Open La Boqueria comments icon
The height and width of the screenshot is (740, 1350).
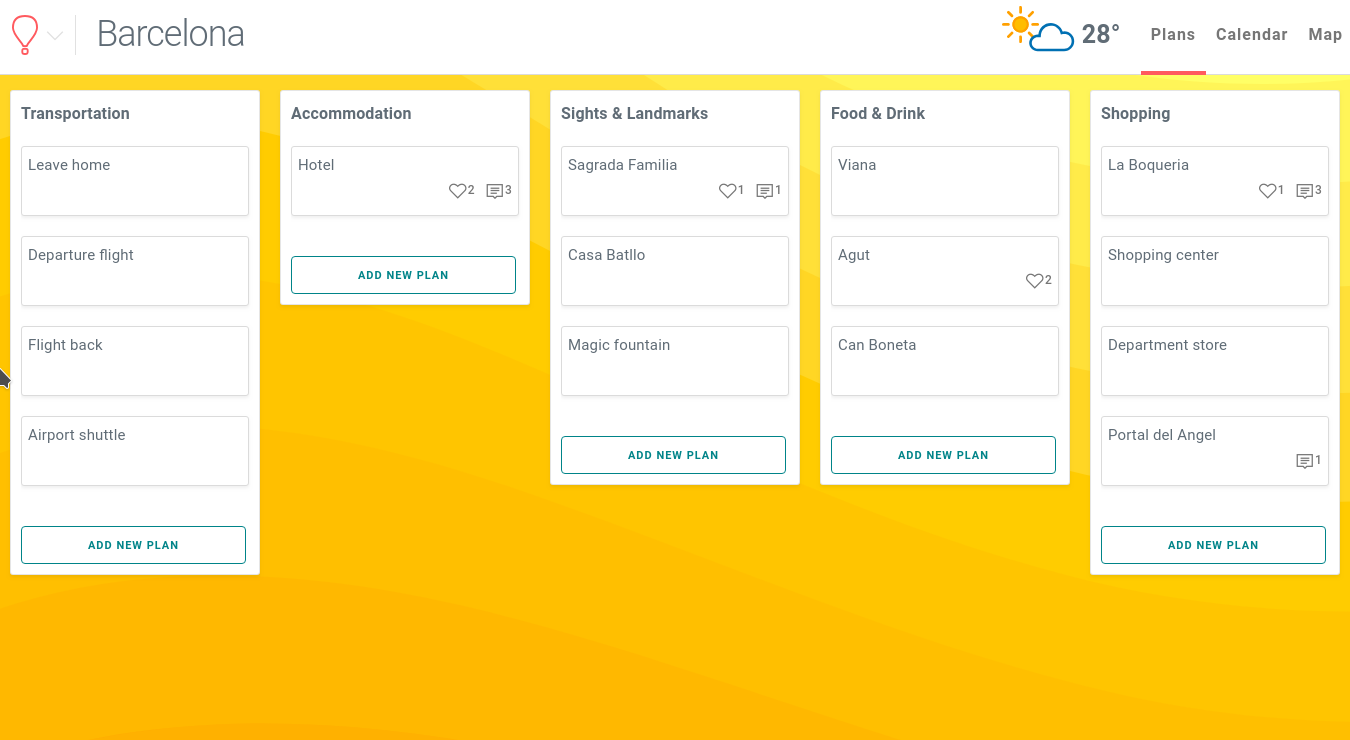(1304, 191)
